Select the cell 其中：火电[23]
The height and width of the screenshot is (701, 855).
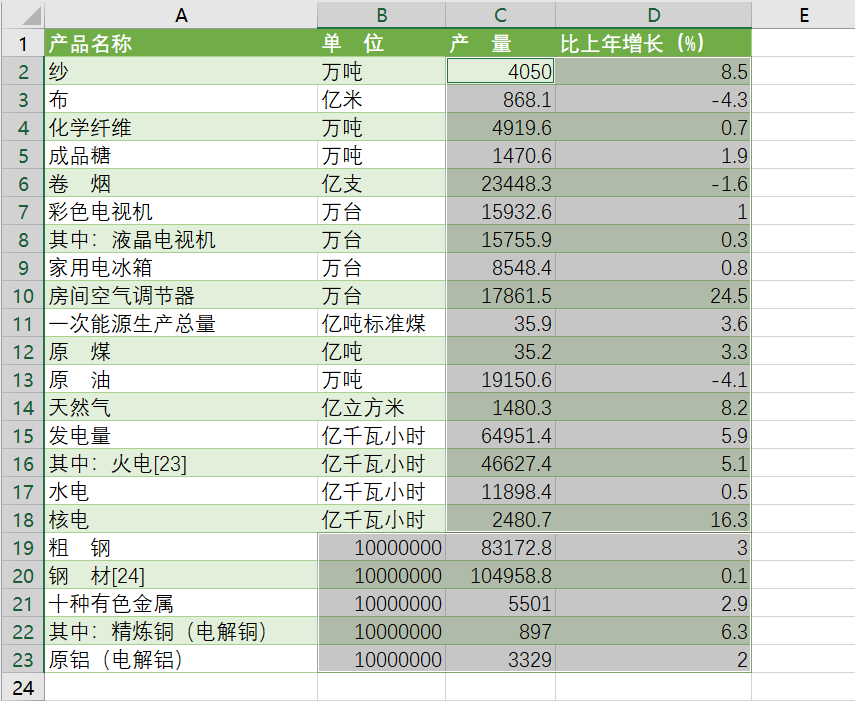181,463
